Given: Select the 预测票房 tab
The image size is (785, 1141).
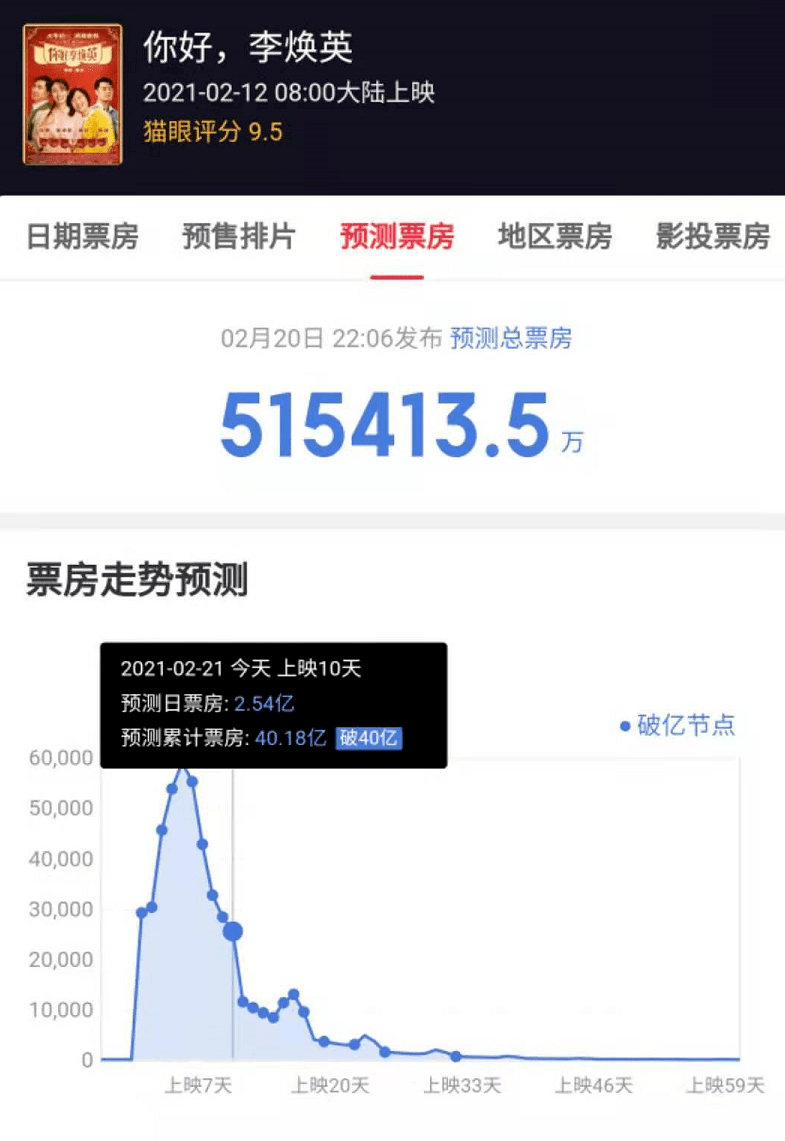Looking at the screenshot, I should click(x=397, y=236).
